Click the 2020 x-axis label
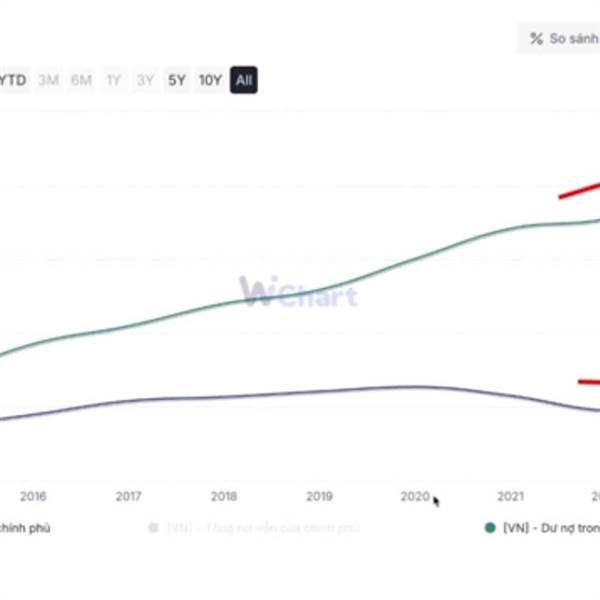The image size is (600, 600). tap(414, 496)
